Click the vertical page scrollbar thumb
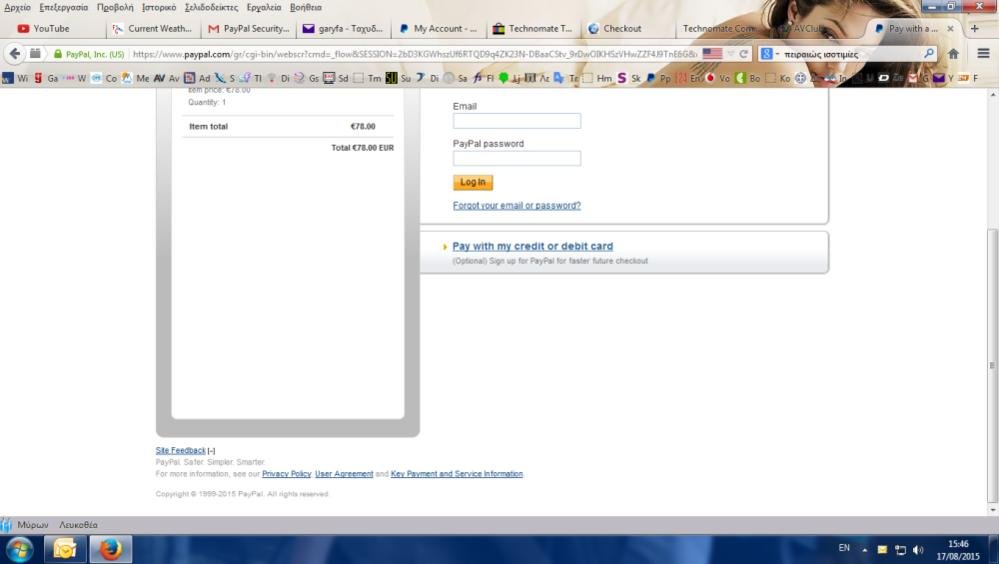 click(992, 365)
